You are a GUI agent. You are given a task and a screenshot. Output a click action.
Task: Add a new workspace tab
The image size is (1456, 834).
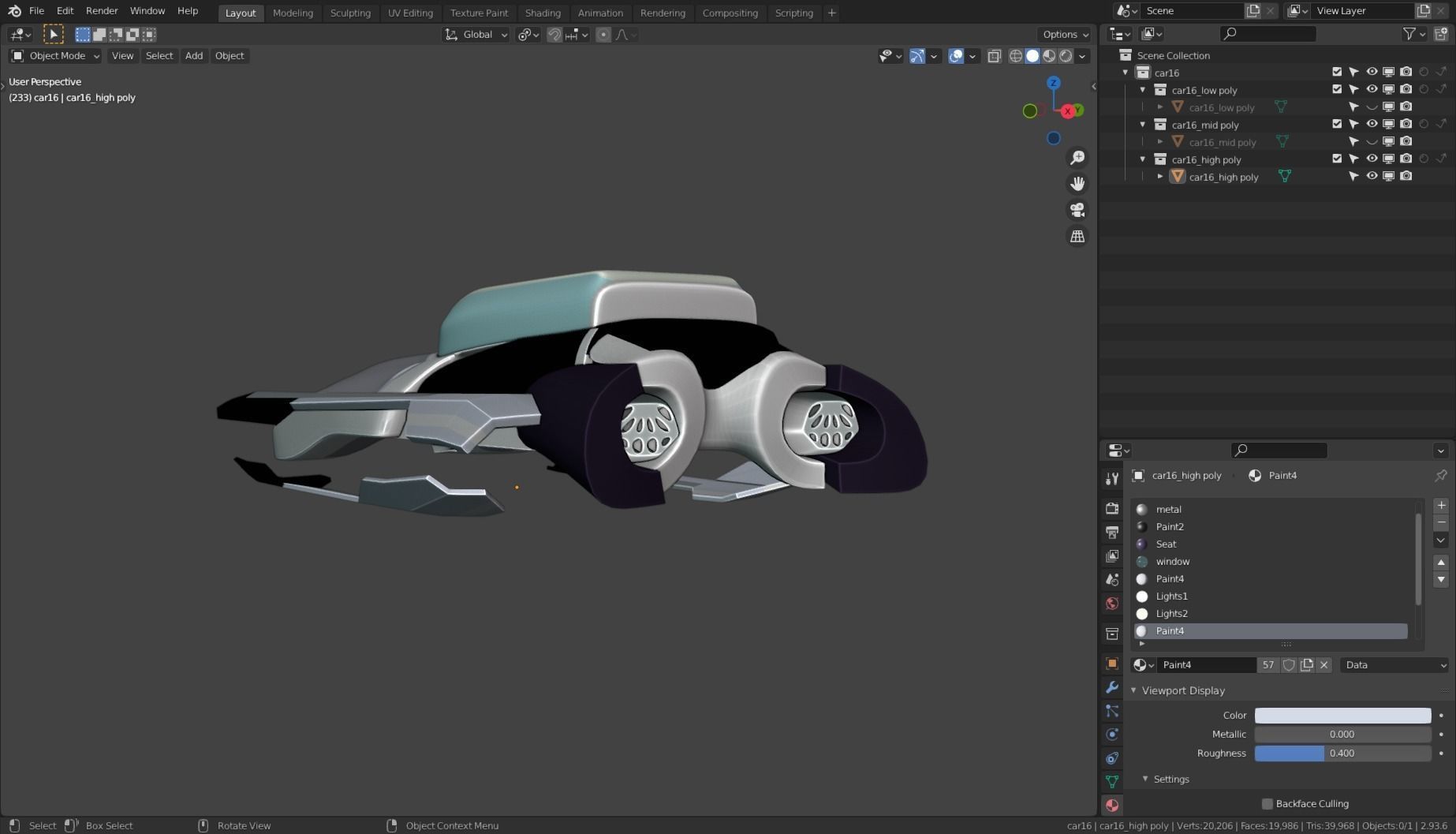click(831, 13)
